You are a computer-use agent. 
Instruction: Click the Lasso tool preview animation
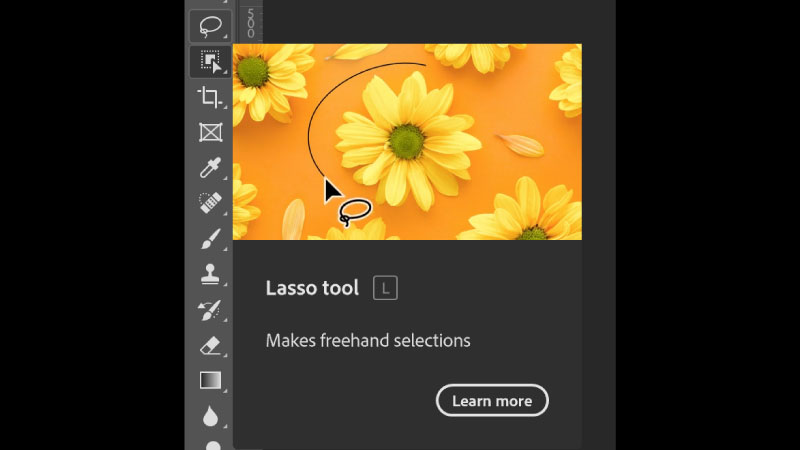coord(407,141)
